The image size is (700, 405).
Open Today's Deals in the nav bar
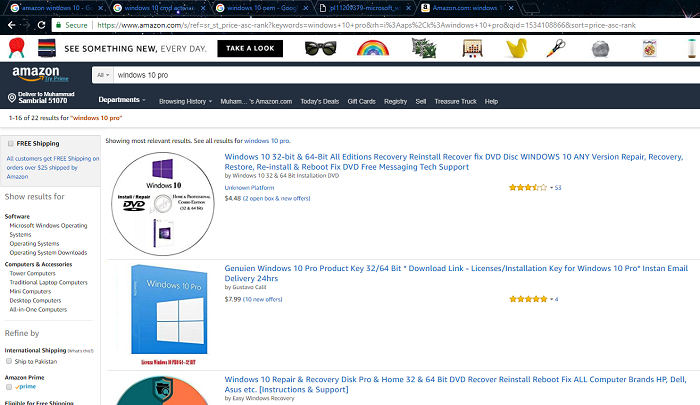tap(320, 101)
